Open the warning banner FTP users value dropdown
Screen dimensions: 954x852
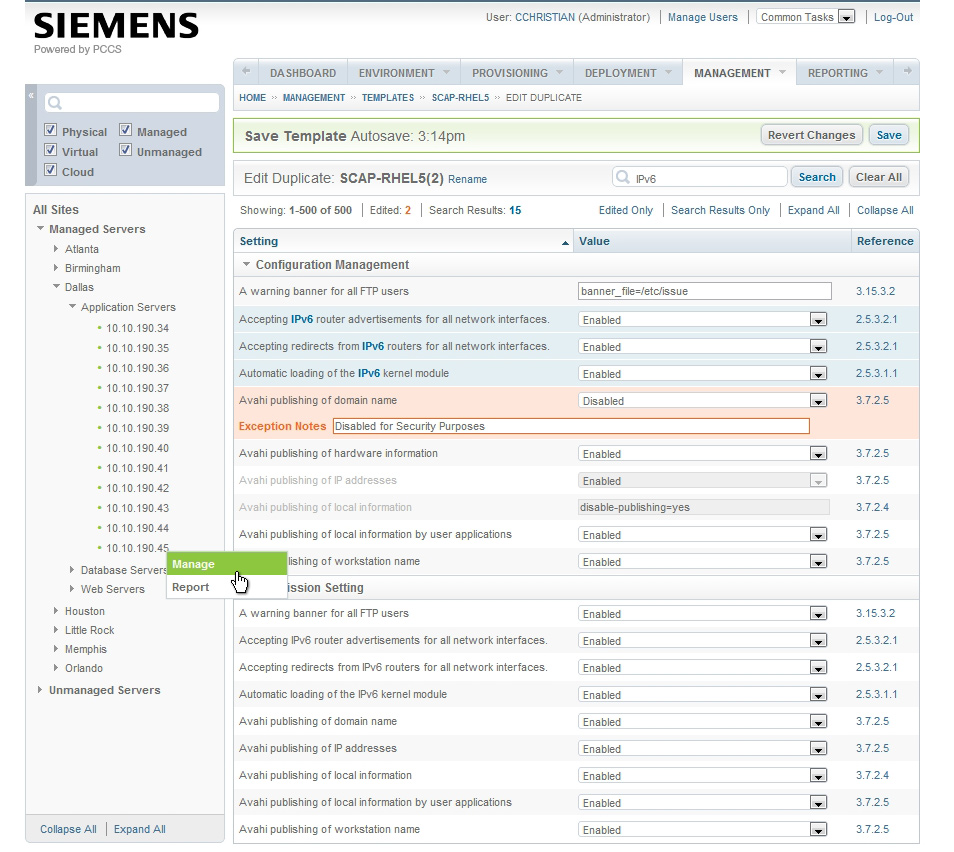[818, 613]
